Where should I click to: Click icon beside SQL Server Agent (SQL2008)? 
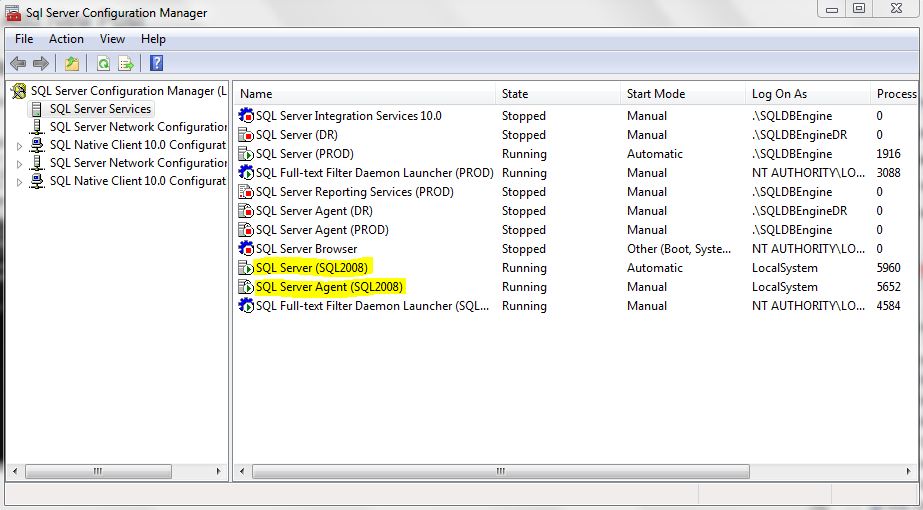coord(246,287)
